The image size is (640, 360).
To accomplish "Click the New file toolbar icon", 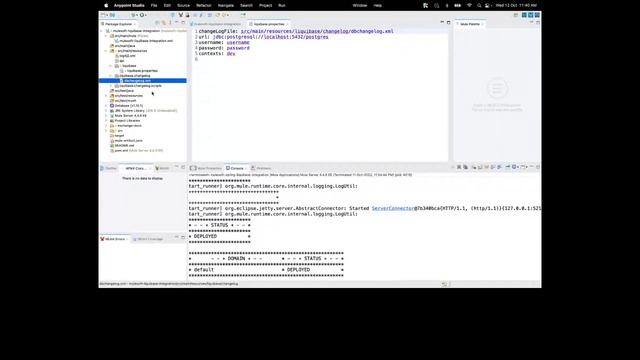I will 103,15.
